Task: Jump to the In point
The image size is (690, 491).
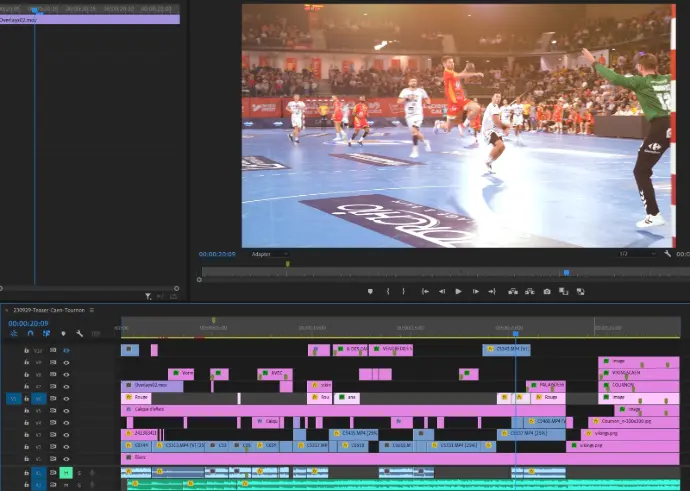Action: coord(425,291)
